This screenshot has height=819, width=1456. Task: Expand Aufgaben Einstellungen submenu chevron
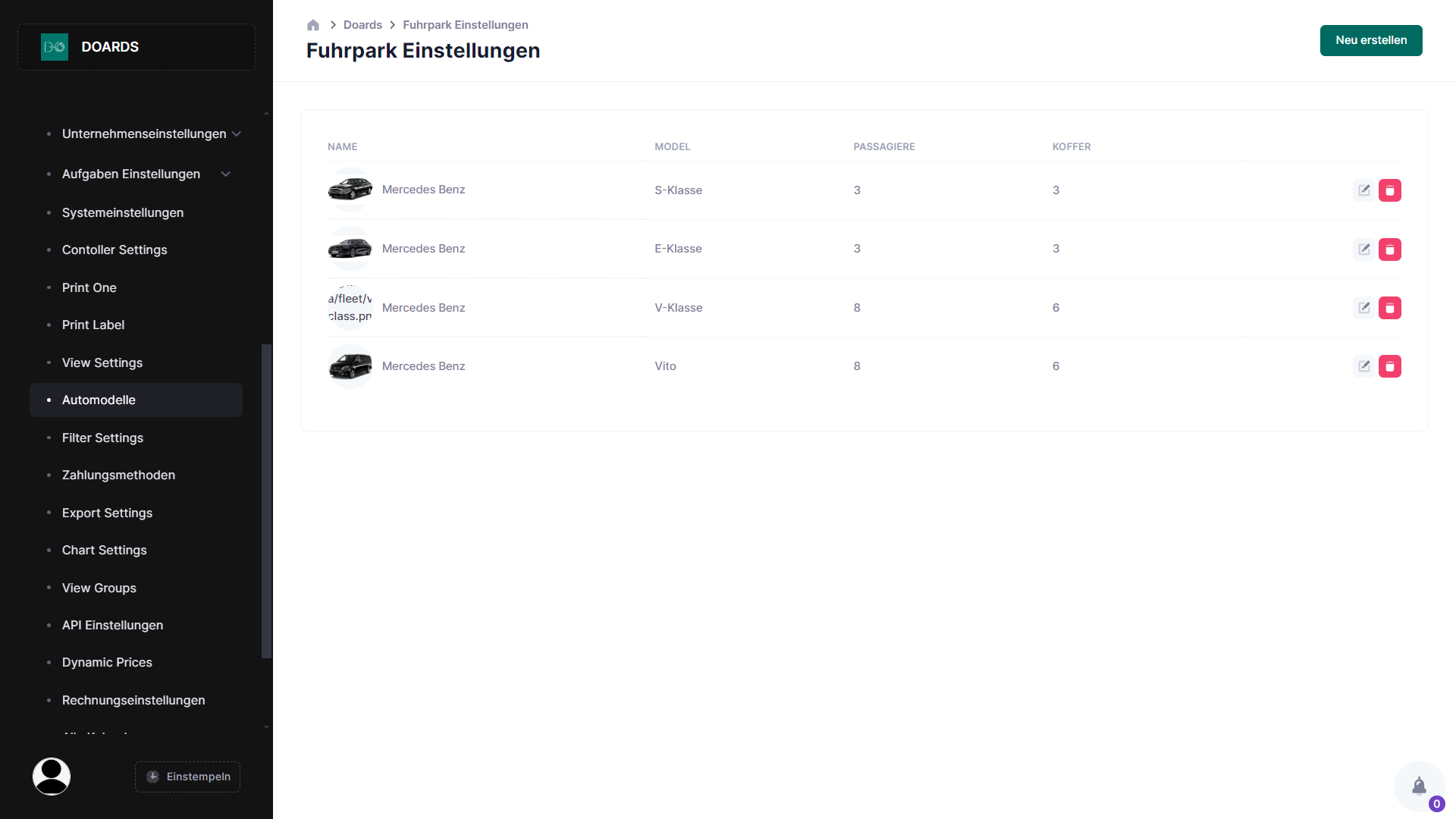pyautogui.click(x=226, y=174)
